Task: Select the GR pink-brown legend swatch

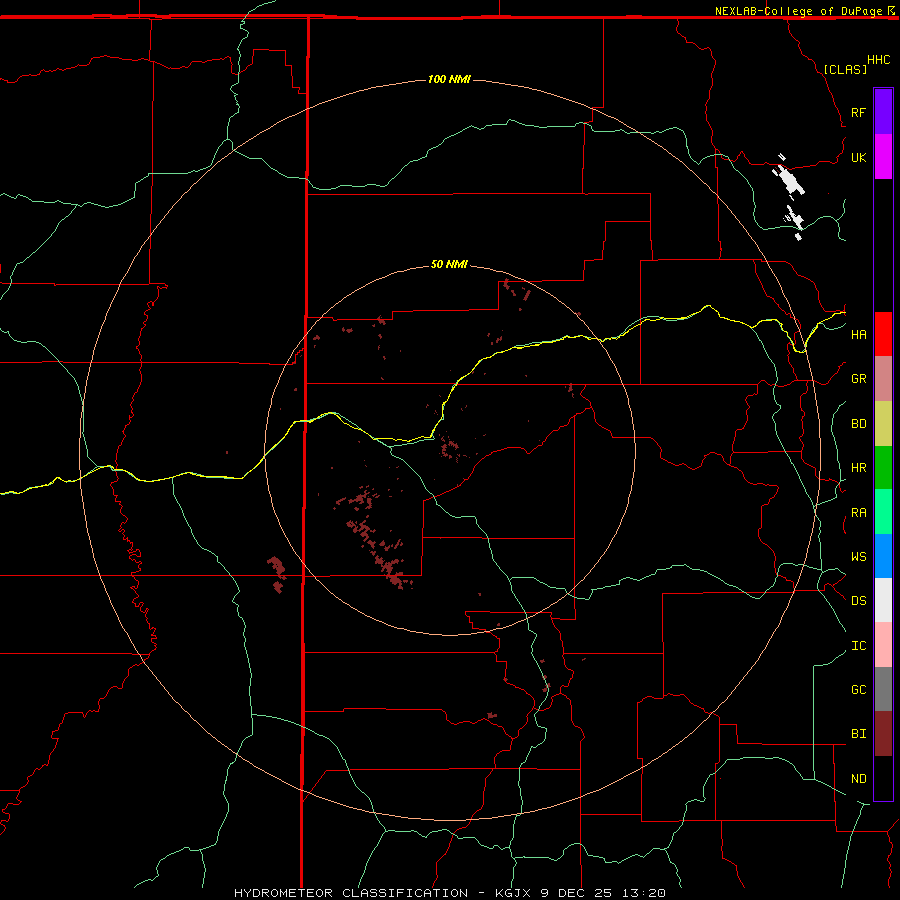Action: (x=883, y=379)
